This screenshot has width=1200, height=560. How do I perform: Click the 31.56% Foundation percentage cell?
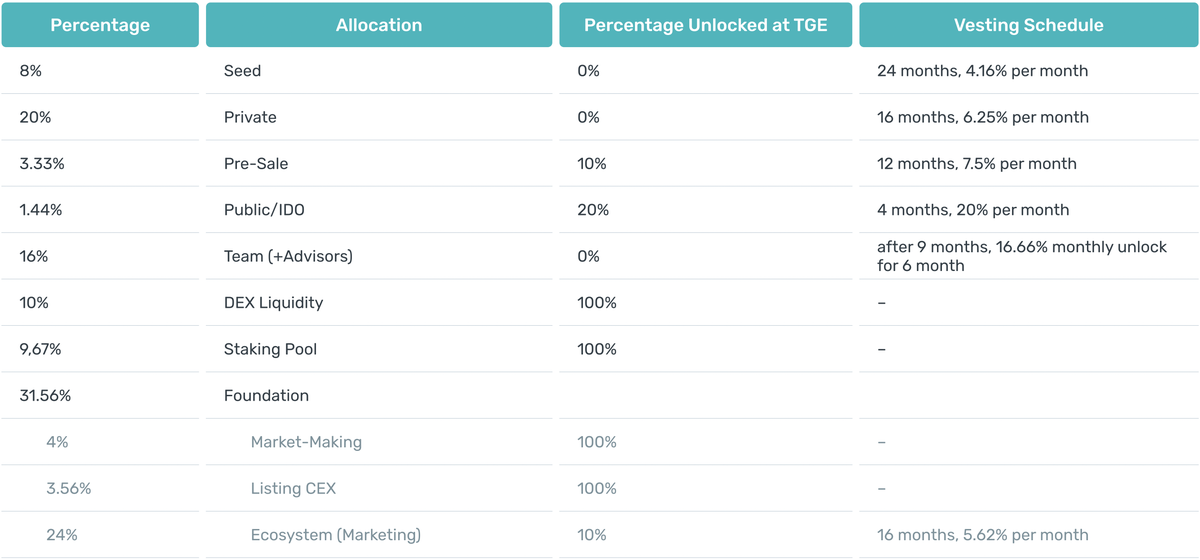[x=45, y=395]
